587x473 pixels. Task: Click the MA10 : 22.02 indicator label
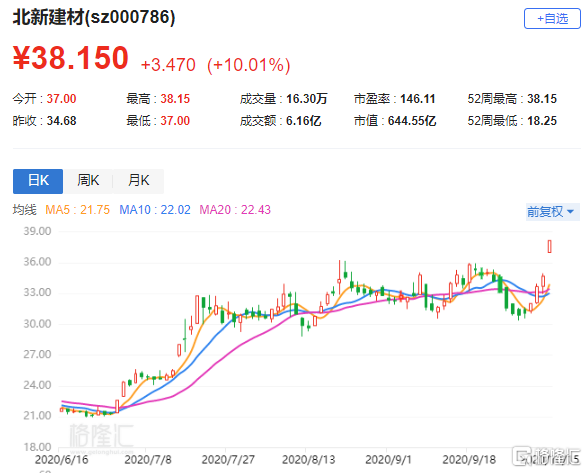[x=155, y=210]
